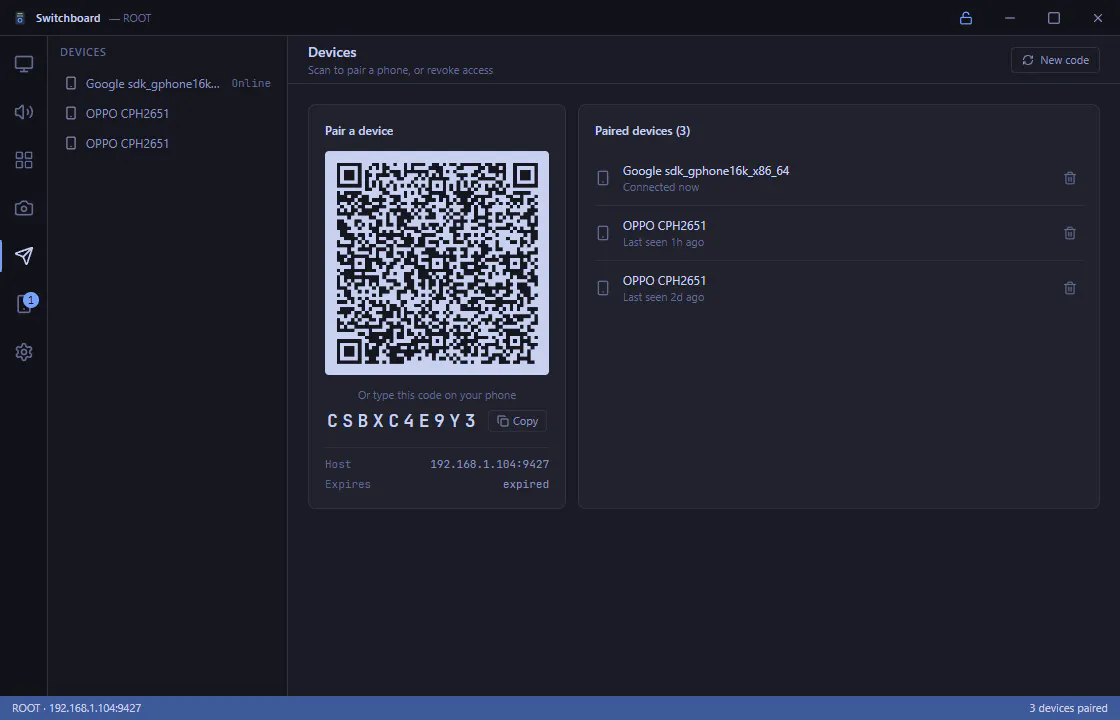Click the 'expired' expiry value
This screenshot has height=720, width=1120.
[x=526, y=484]
